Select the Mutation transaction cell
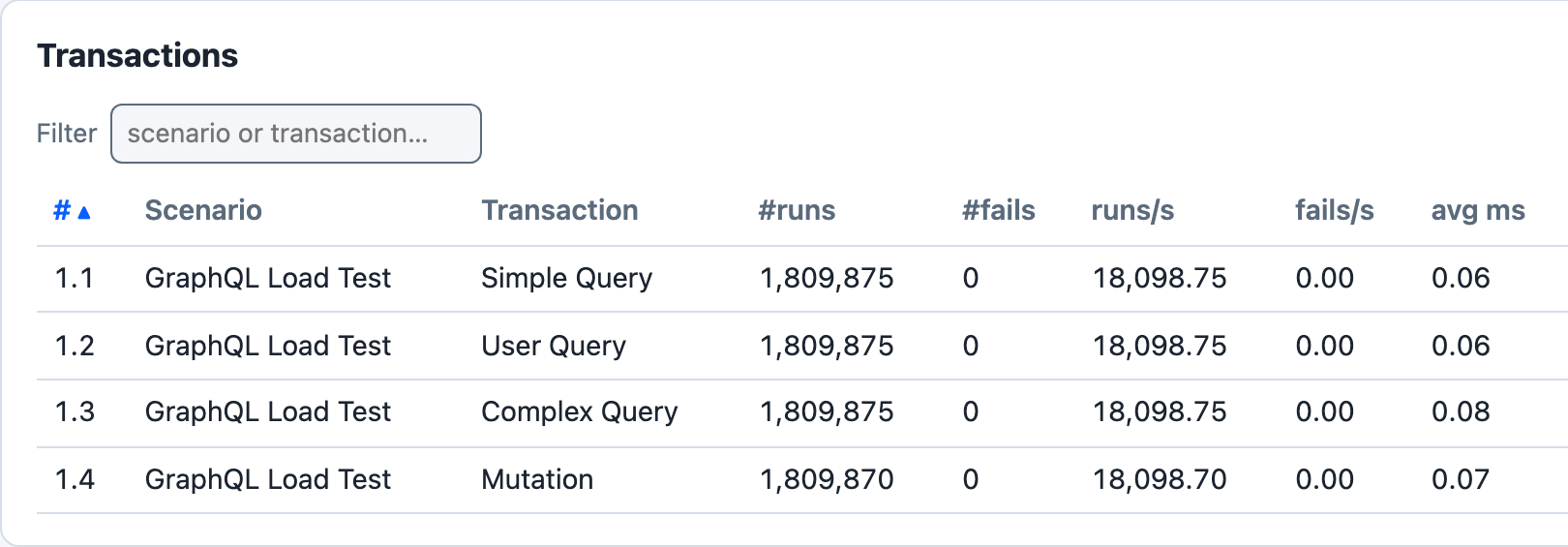This screenshot has height=547, width=1568. tap(537, 480)
